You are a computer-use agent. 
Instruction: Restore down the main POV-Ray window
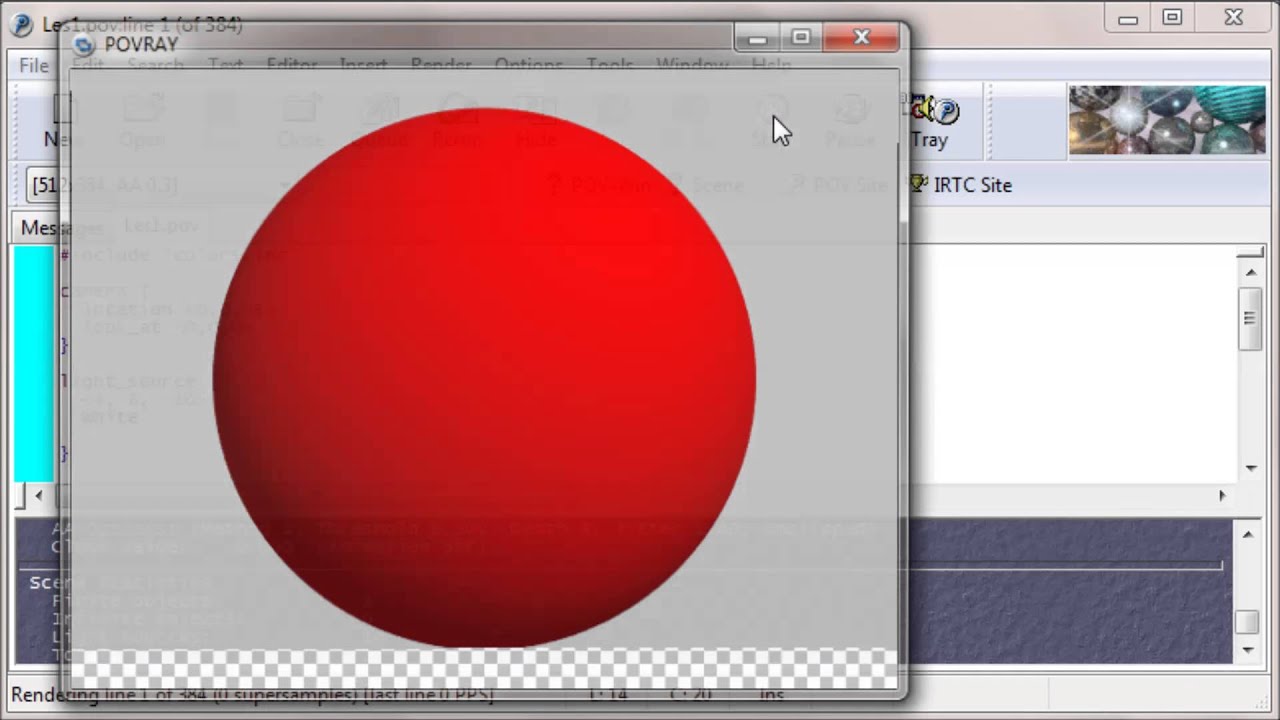tap(1172, 18)
